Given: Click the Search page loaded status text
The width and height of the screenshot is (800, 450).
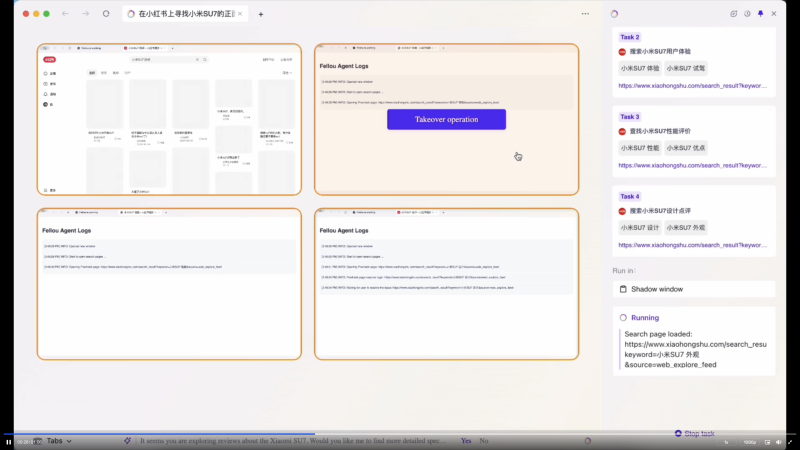Looking at the screenshot, I should [x=695, y=349].
